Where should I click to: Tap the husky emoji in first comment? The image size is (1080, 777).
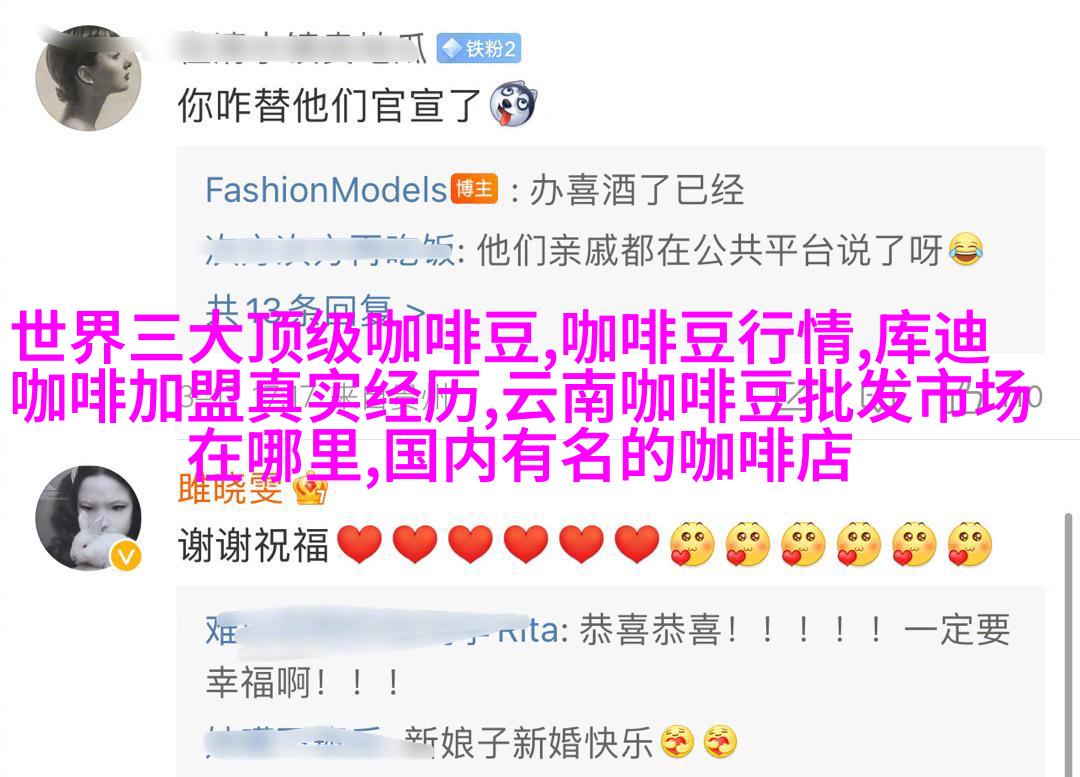[513, 105]
